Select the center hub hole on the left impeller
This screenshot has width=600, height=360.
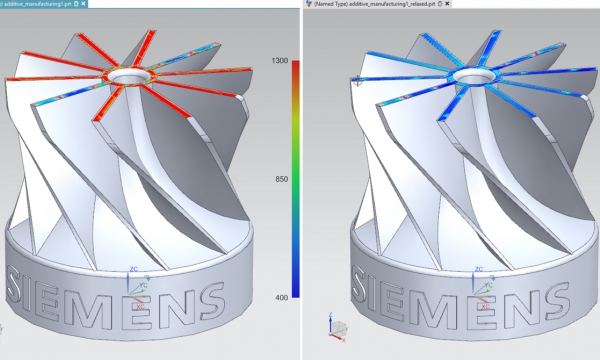click(129, 77)
